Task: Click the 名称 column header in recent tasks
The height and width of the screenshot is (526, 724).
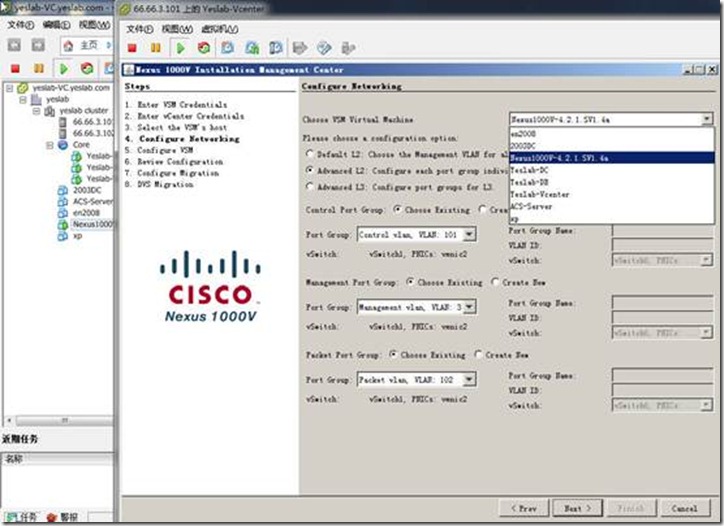Action: tap(58, 459)
